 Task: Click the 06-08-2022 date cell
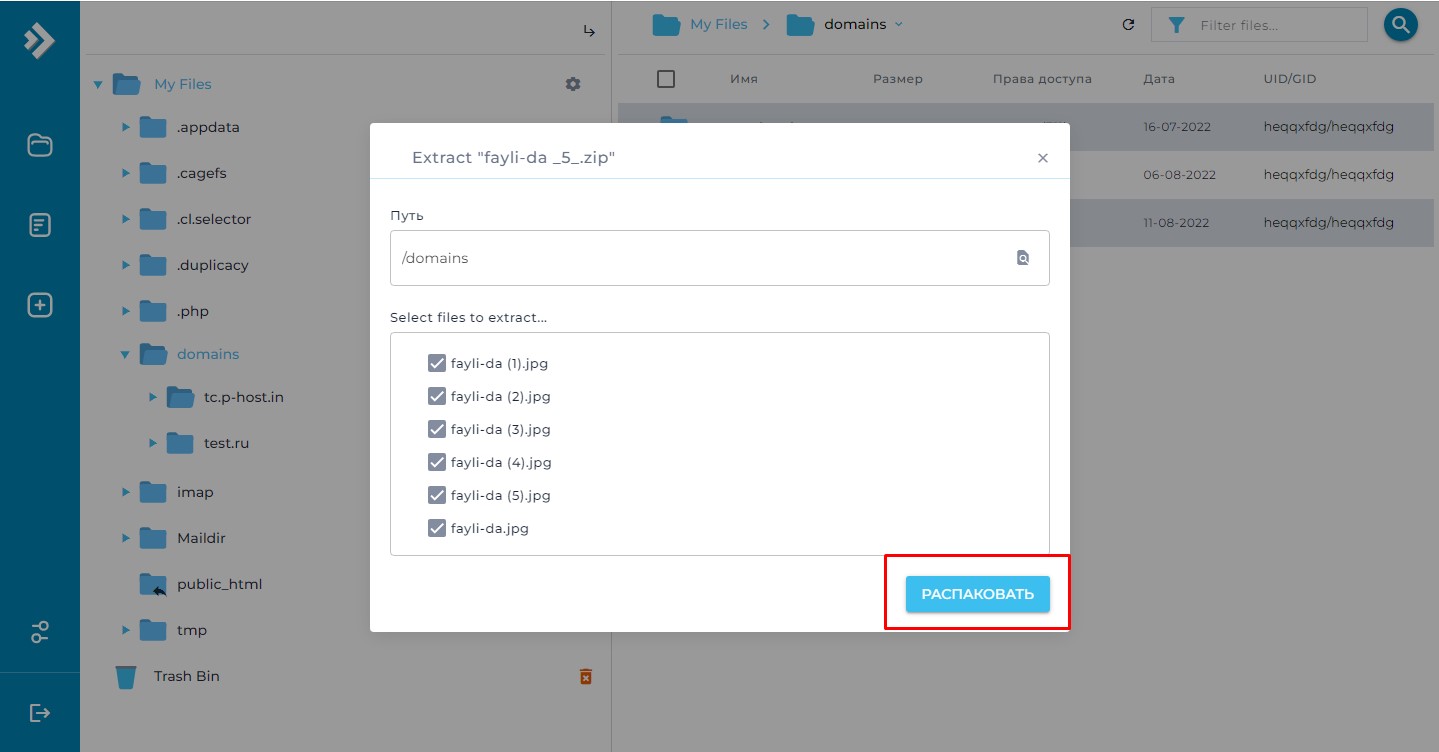tap(1179, 175)
